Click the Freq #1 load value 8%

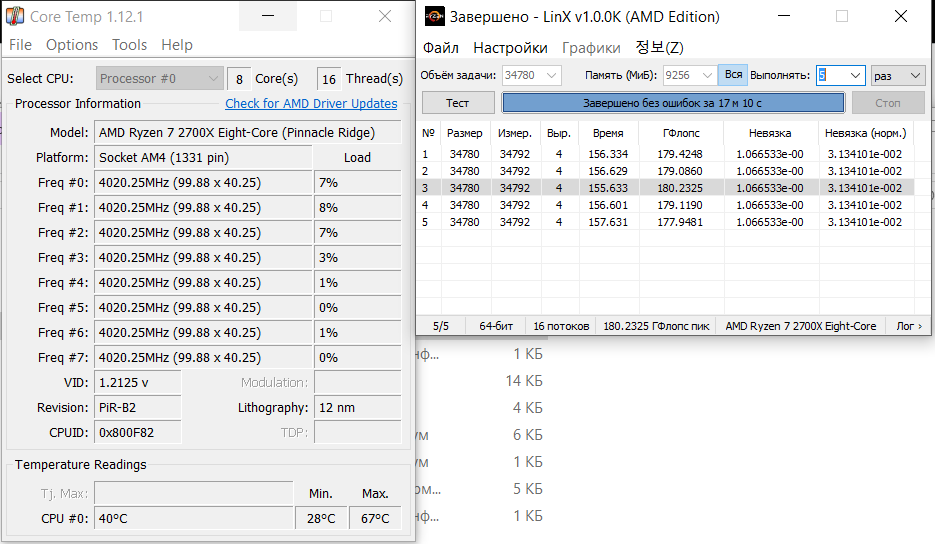click(357, 208)
